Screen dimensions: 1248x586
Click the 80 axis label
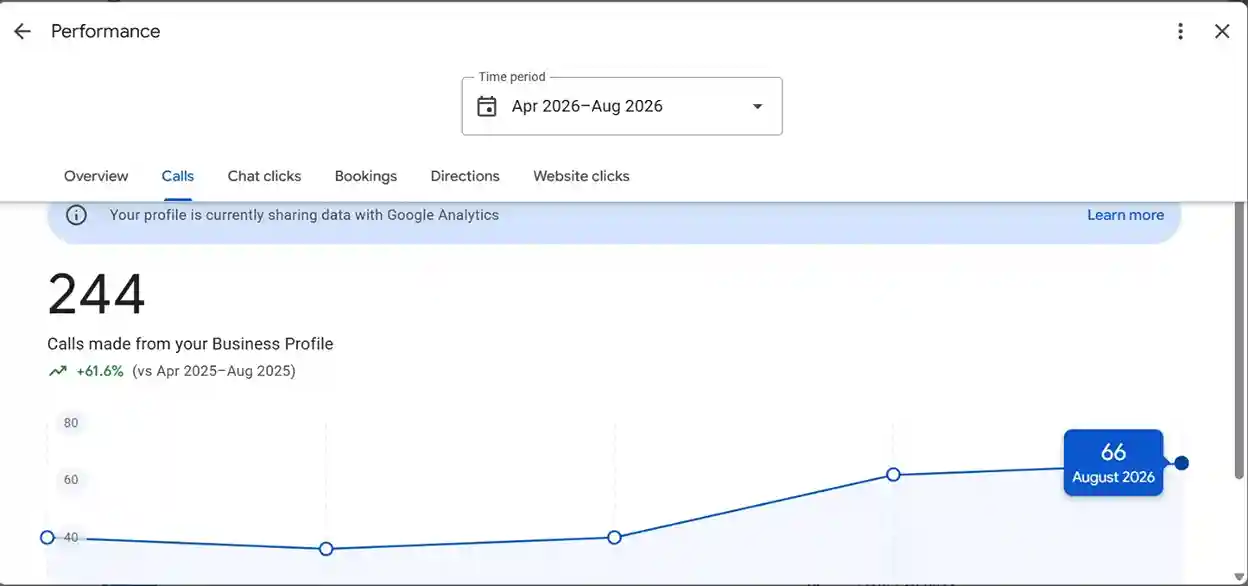[x=71, y=423]
